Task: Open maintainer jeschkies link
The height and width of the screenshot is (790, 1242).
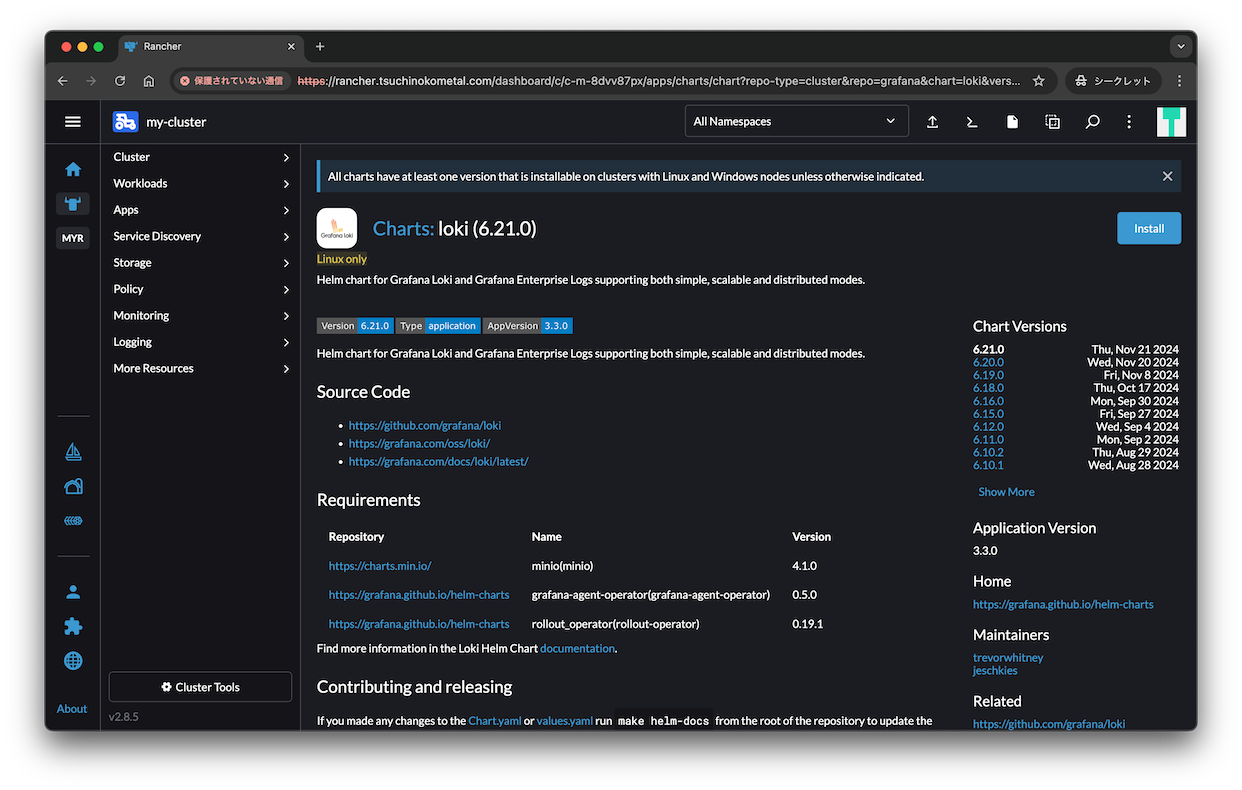Action: click(995, 671)
